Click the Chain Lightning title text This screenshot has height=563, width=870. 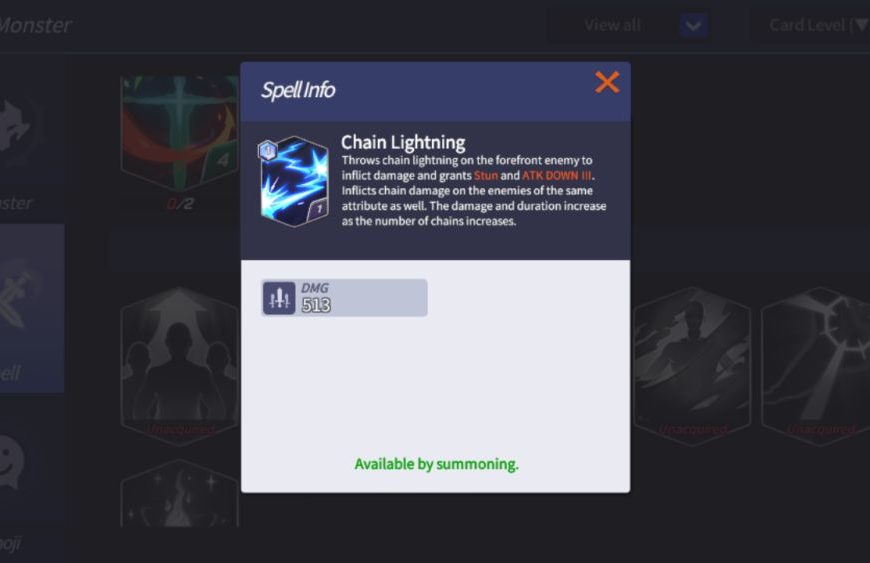tap(403, 143)
